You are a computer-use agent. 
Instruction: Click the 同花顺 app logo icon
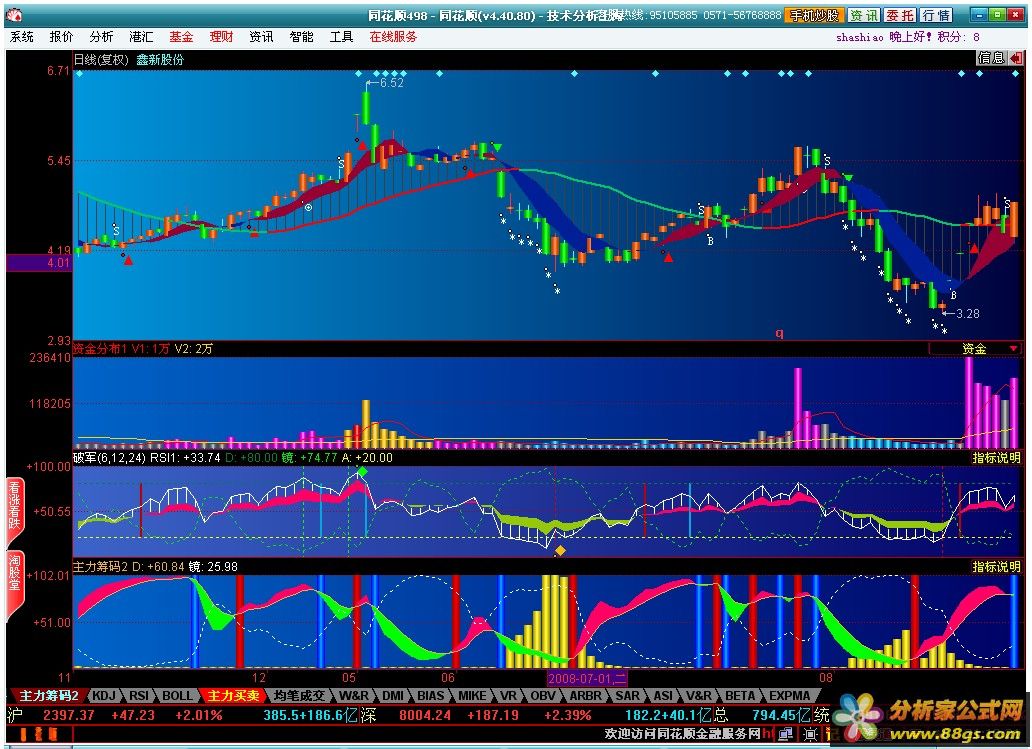pos(14,14)
